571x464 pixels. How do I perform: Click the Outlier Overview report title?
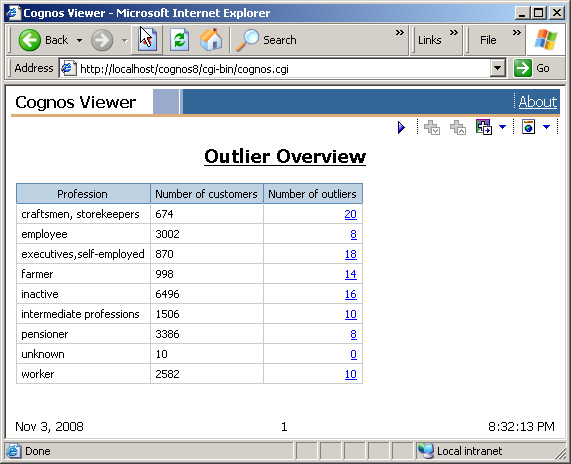click(x=285, y=157)
